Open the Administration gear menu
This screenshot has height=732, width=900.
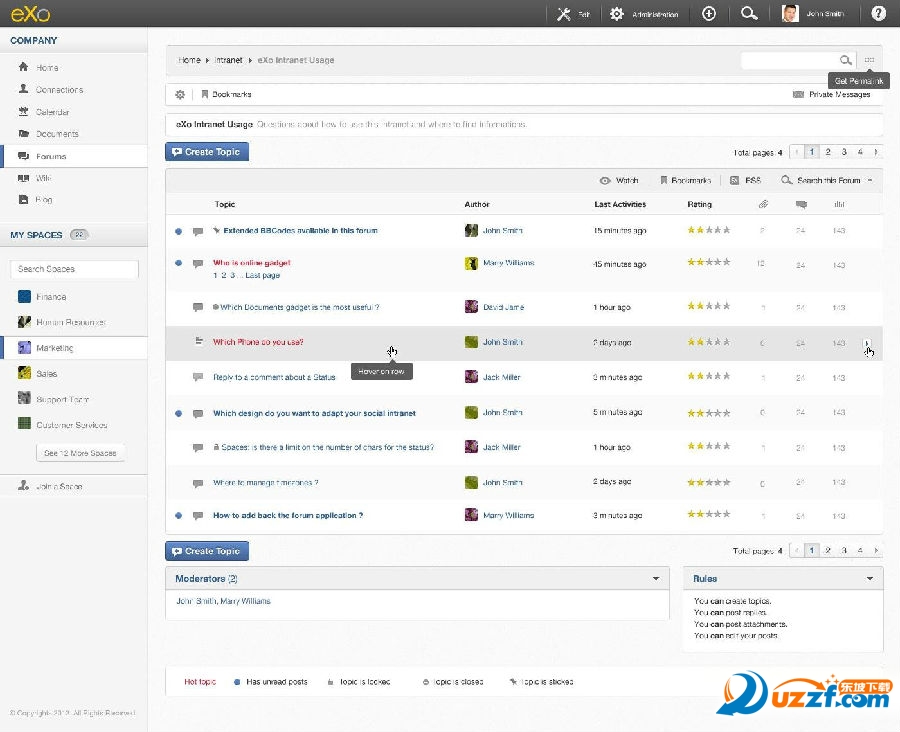pos(616,14)
